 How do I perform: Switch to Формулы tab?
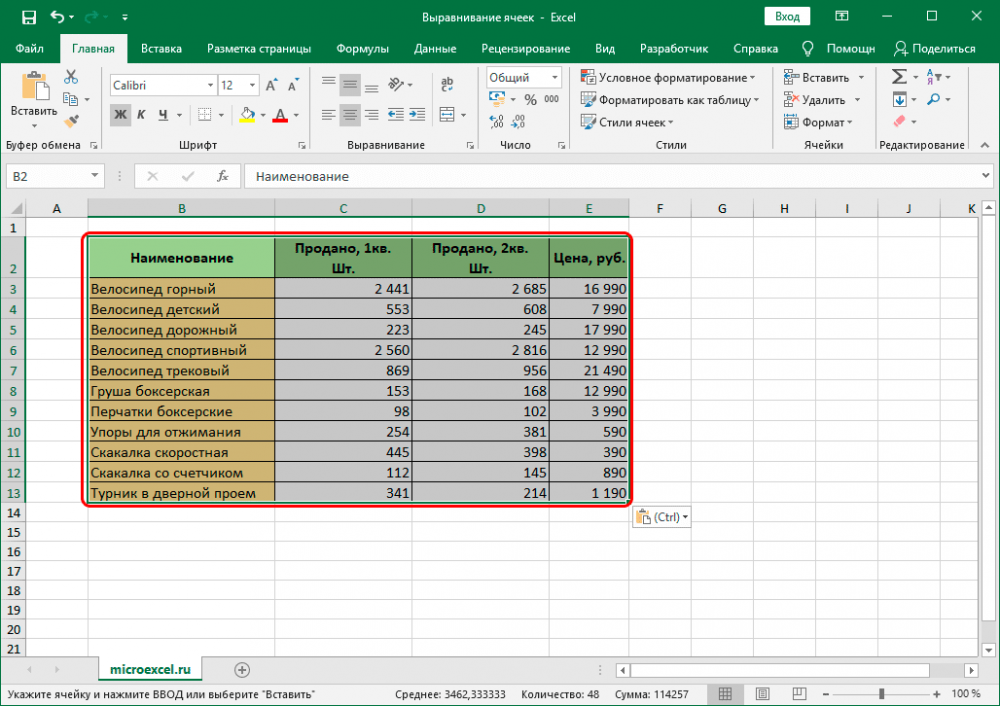362,48
